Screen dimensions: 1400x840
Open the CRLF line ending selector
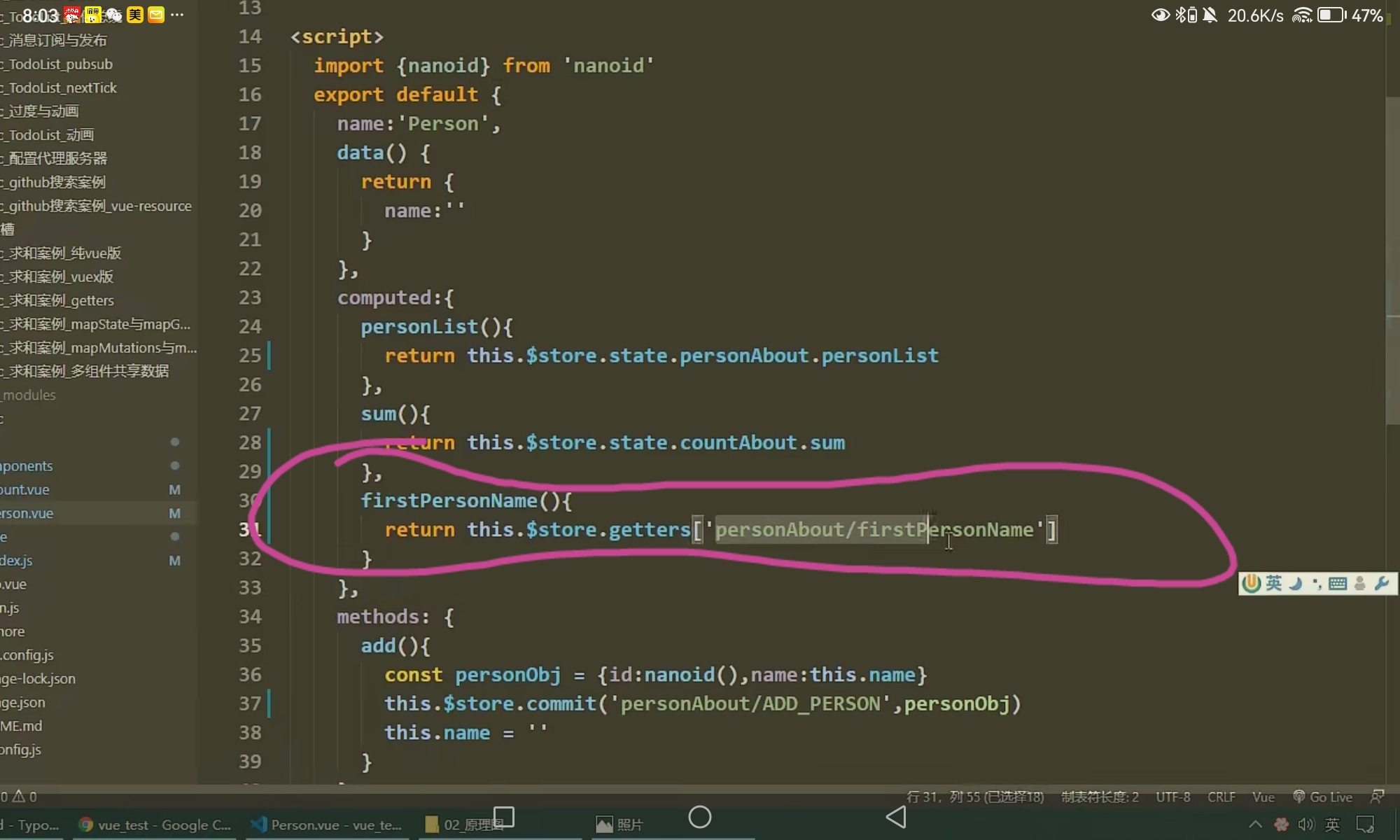(x=1221, y=797)
